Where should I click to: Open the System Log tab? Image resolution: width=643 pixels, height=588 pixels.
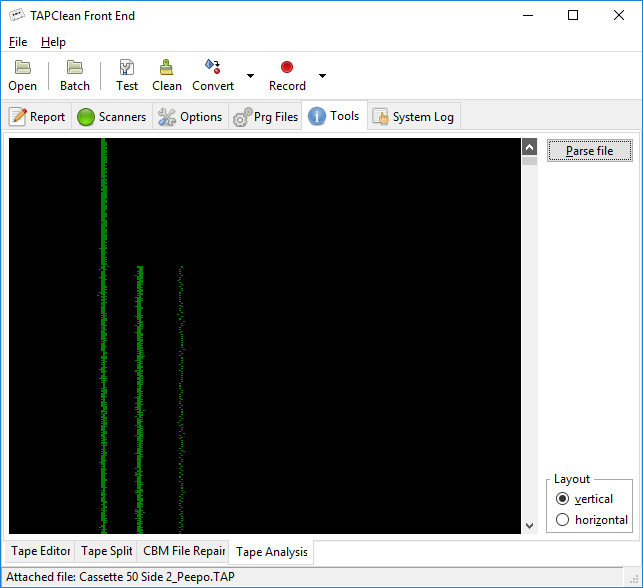pyautogui.click(x=414, y=117)
